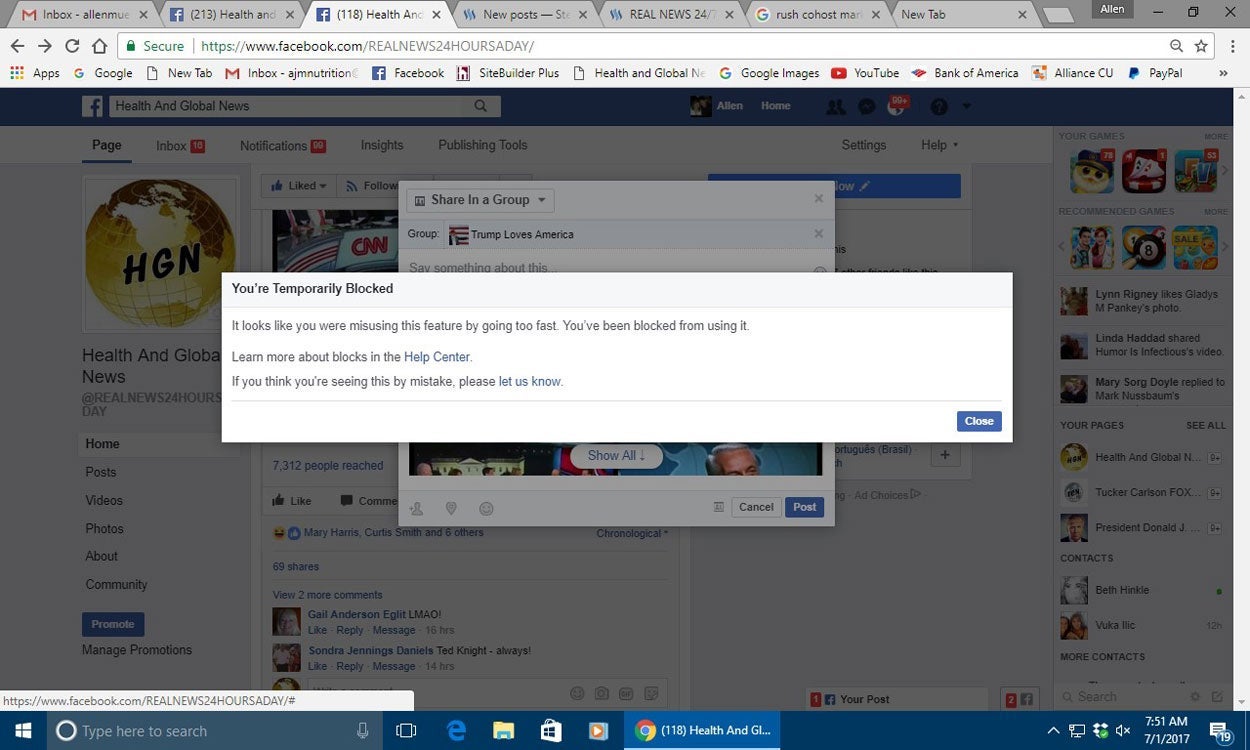Image resolution: width=1250 pixels, height=750 pixels.
Task: Click the HGN page profile picture
Action: click(161, 254)
